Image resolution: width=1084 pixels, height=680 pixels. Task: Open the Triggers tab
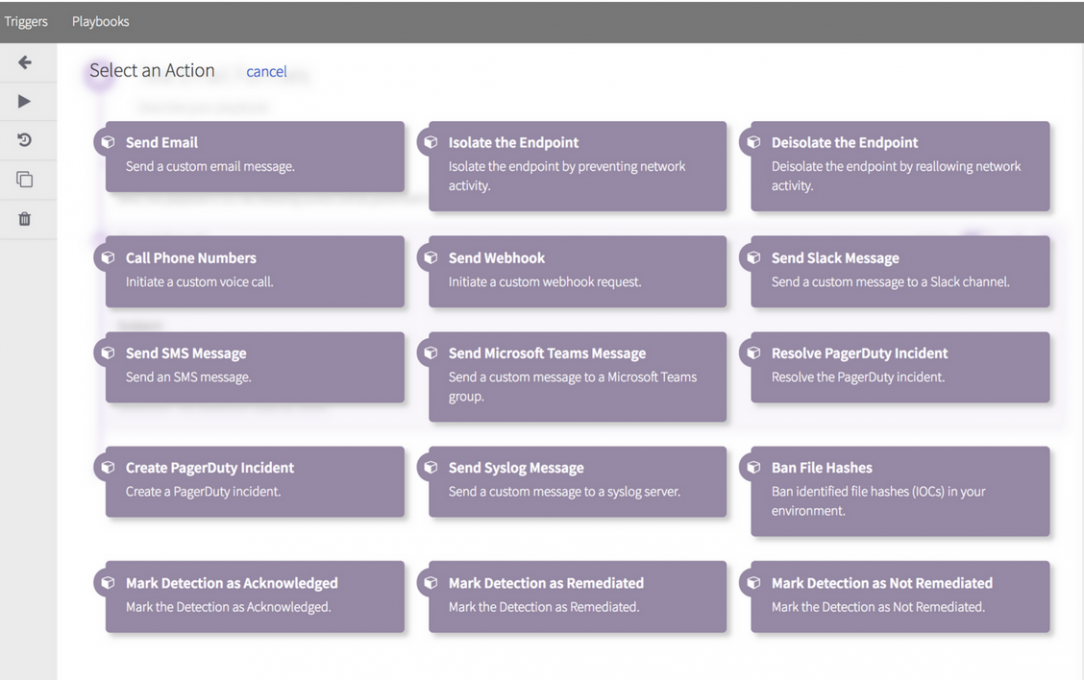[26, 21]
